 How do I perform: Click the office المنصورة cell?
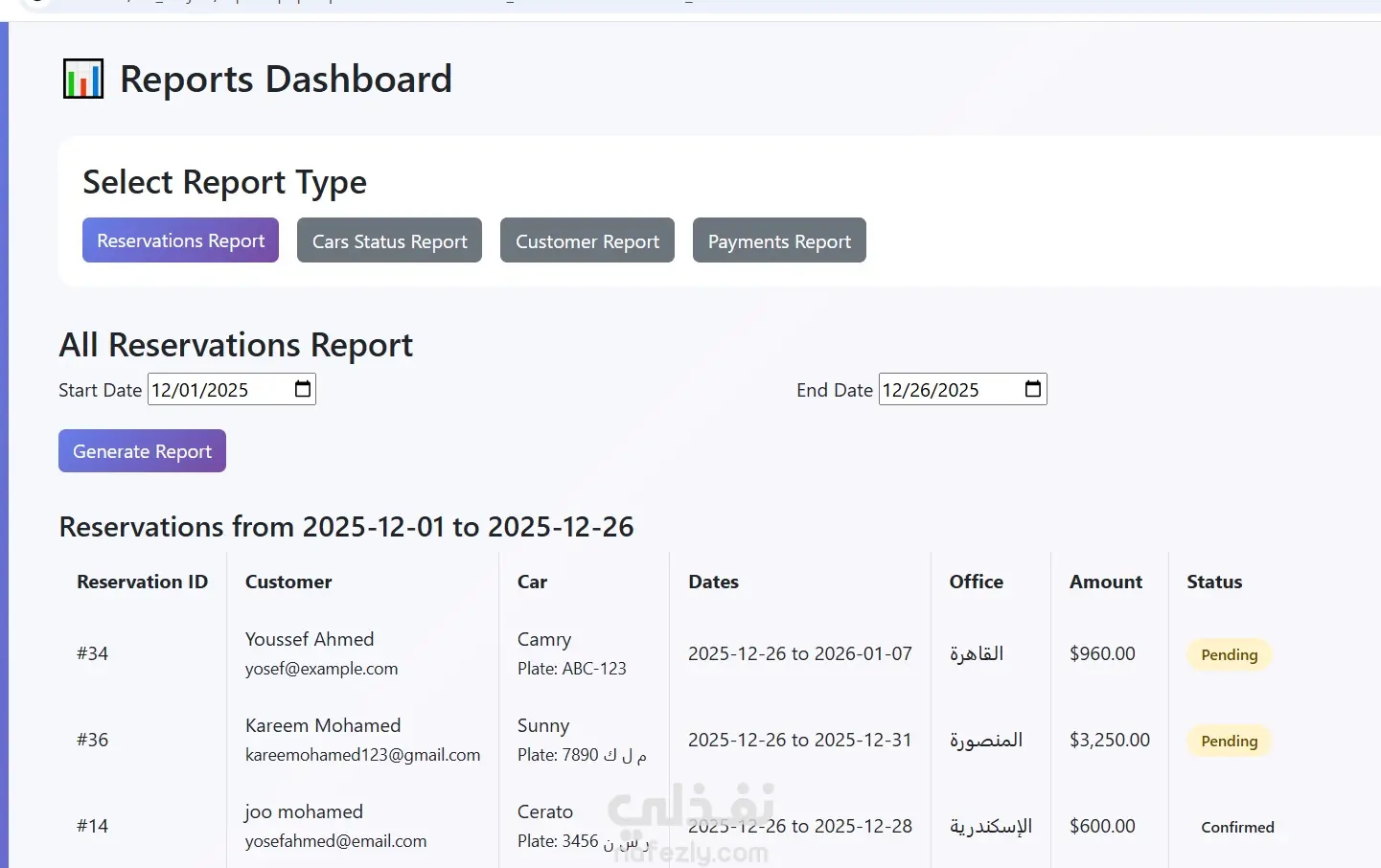[x=986, y=740]
